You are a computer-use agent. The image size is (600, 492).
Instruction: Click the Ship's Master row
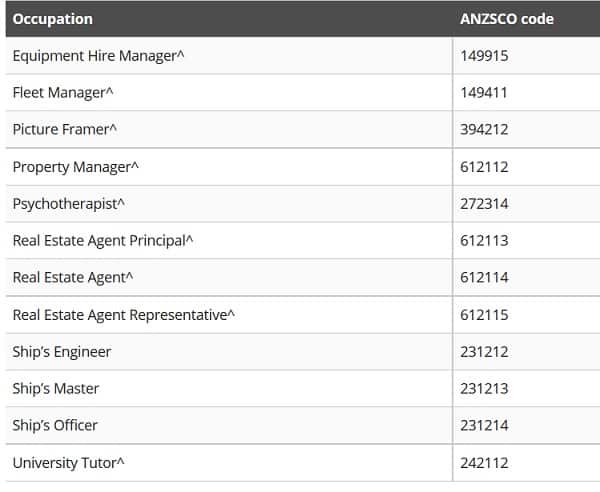click(x=303, y=389)
